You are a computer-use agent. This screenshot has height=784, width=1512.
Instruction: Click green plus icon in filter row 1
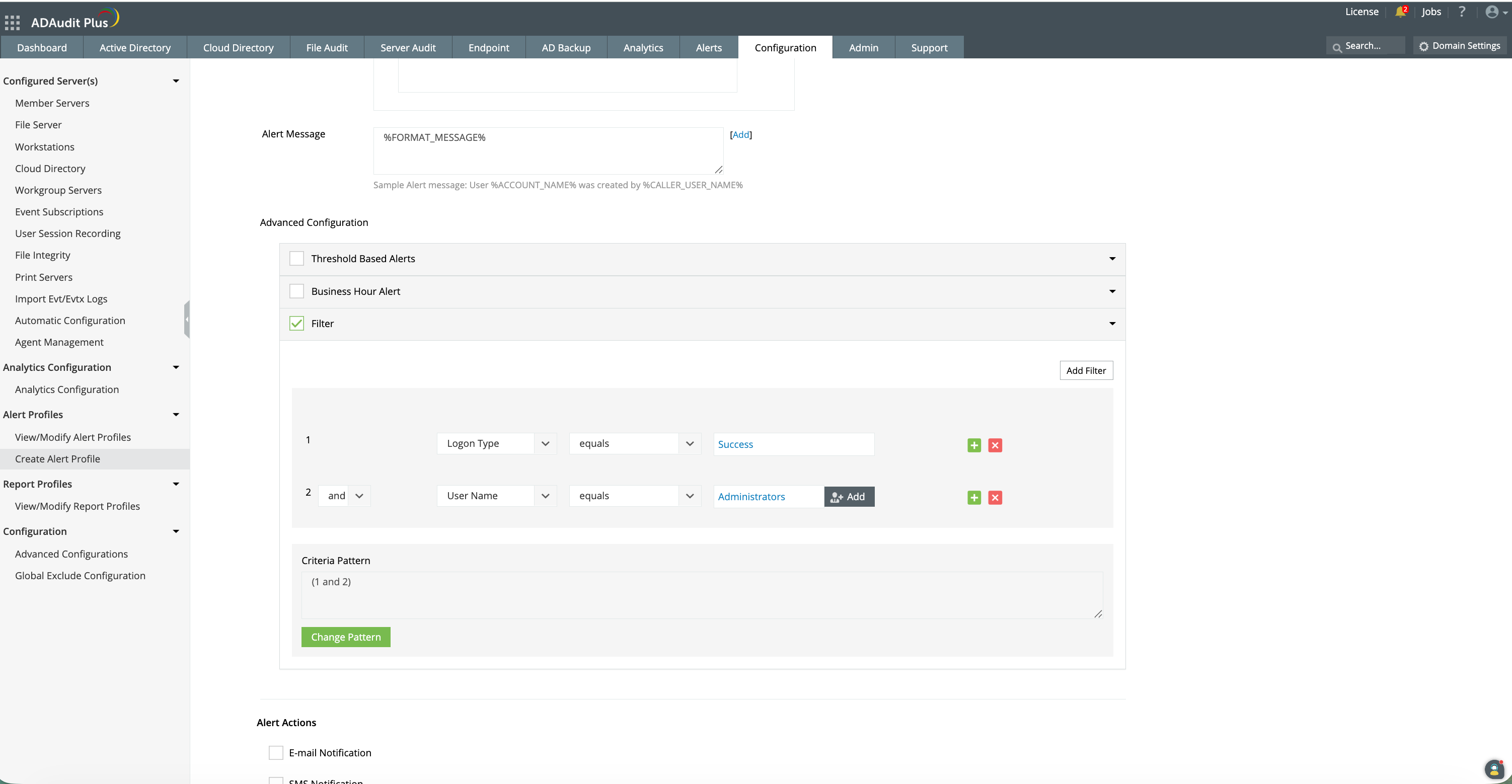tap(974, 445)
